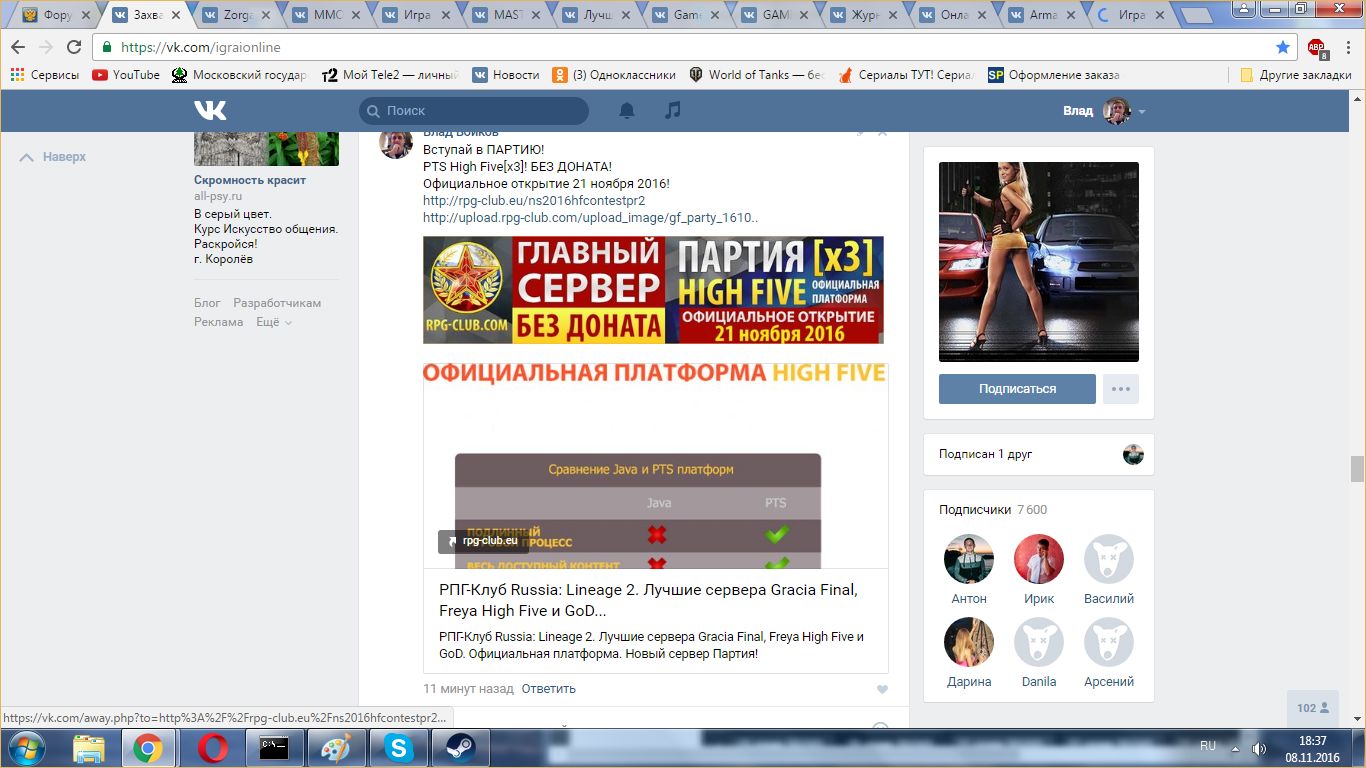Open the VK music note icon
Screen dimensions: 1366x768
[673, 110]
